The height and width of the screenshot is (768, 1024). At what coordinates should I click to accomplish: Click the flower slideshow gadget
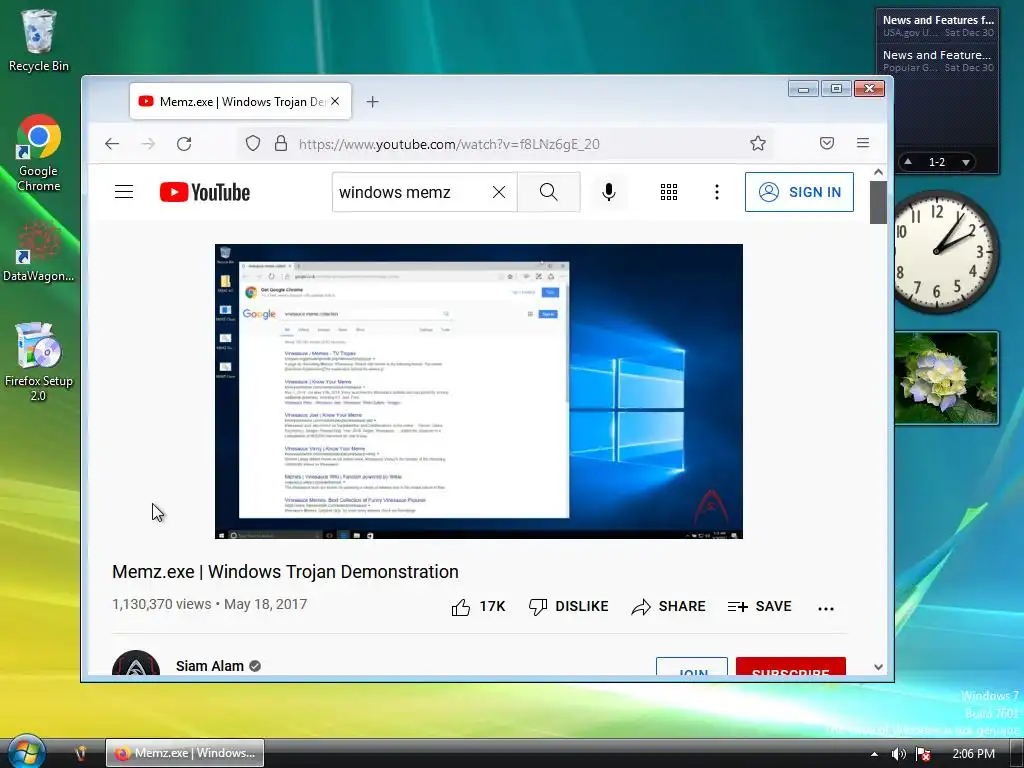[946, 377]
